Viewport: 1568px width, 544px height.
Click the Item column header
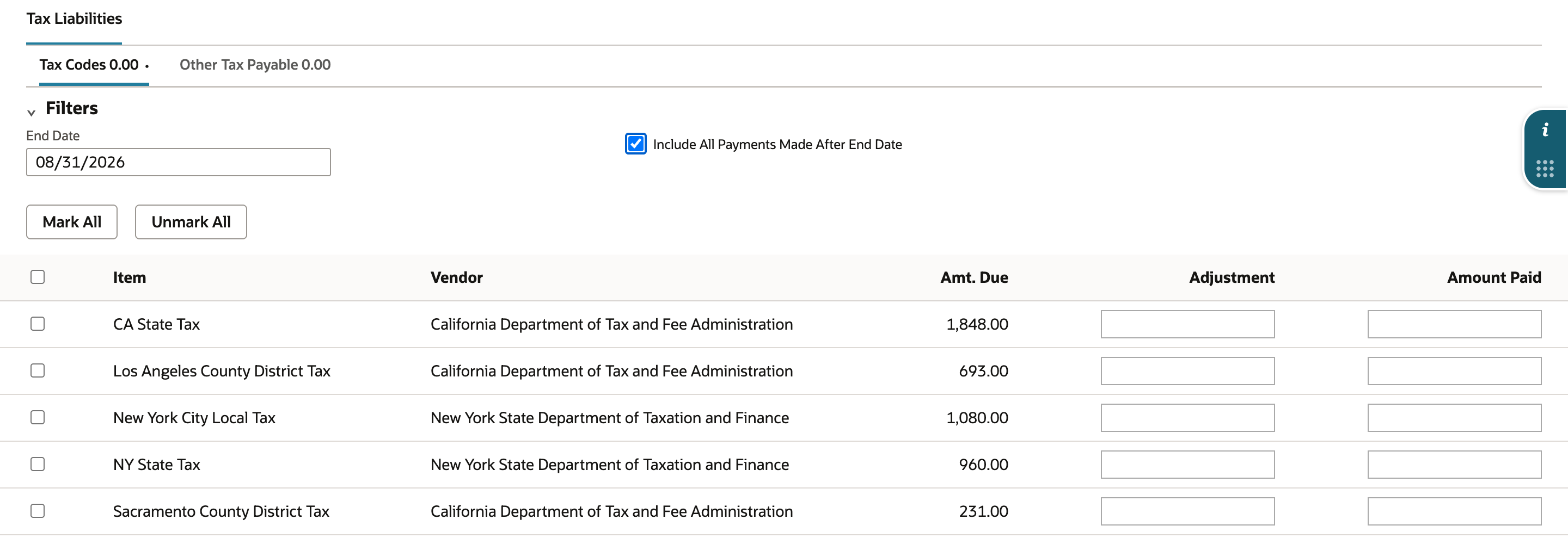click(130, 277)
